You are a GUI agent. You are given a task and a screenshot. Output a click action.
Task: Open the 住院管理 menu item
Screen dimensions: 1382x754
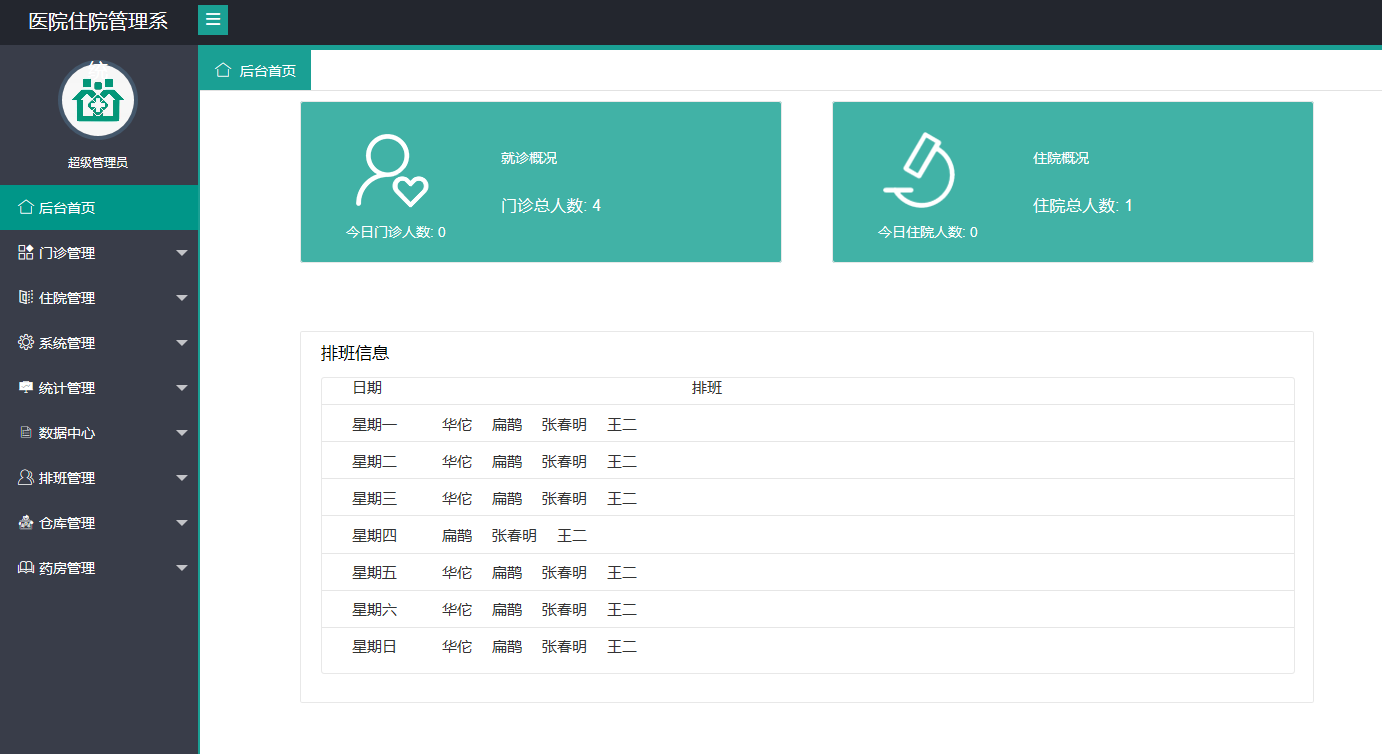pyautogui.click(x=99, y=298)
